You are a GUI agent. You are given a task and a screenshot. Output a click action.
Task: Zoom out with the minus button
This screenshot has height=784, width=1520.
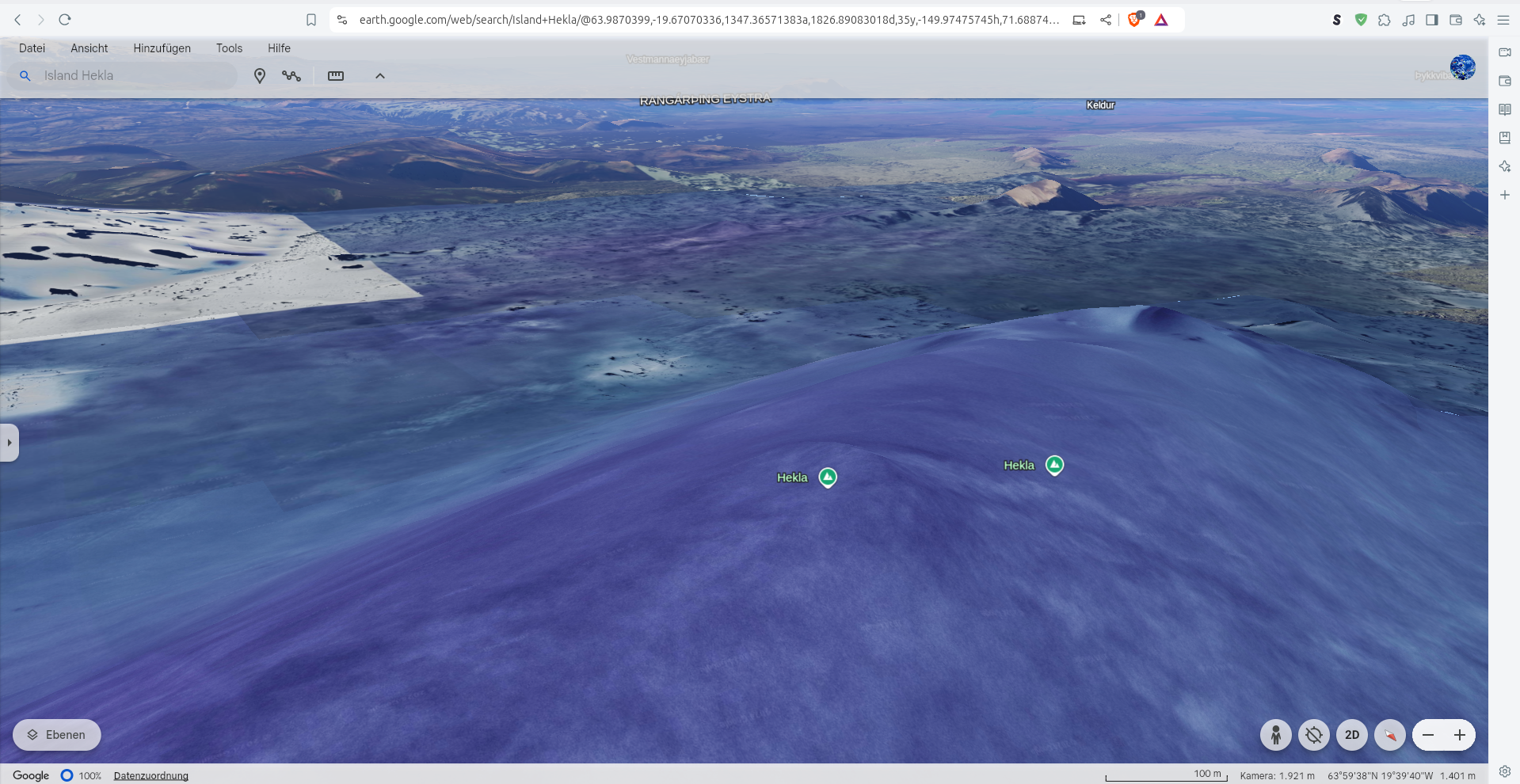(1428, 735)
